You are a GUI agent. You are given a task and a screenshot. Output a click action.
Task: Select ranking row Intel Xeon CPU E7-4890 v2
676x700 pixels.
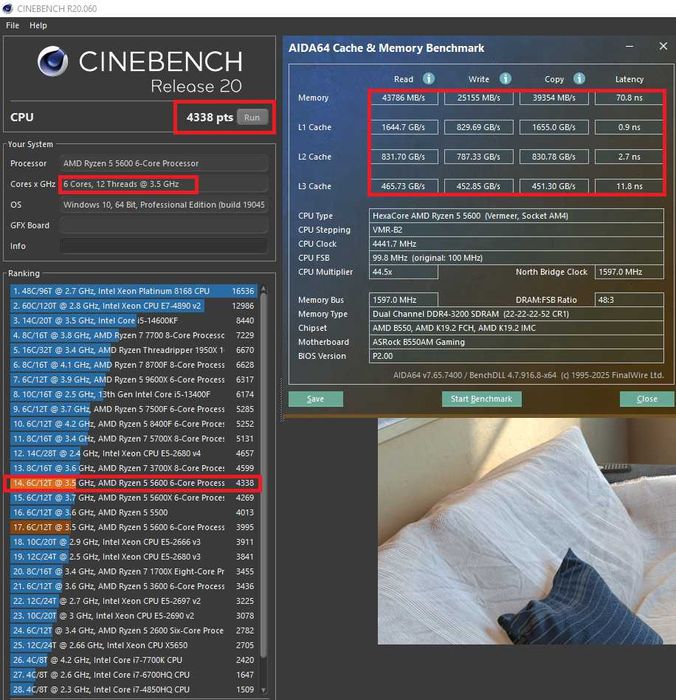[133, 306]
